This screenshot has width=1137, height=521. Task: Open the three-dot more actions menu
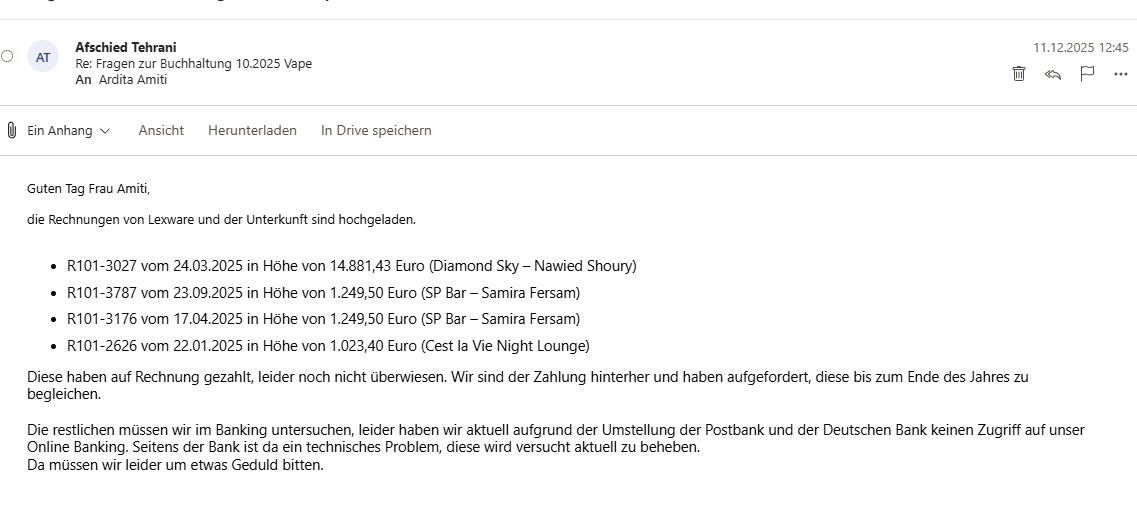point(1120,74)
